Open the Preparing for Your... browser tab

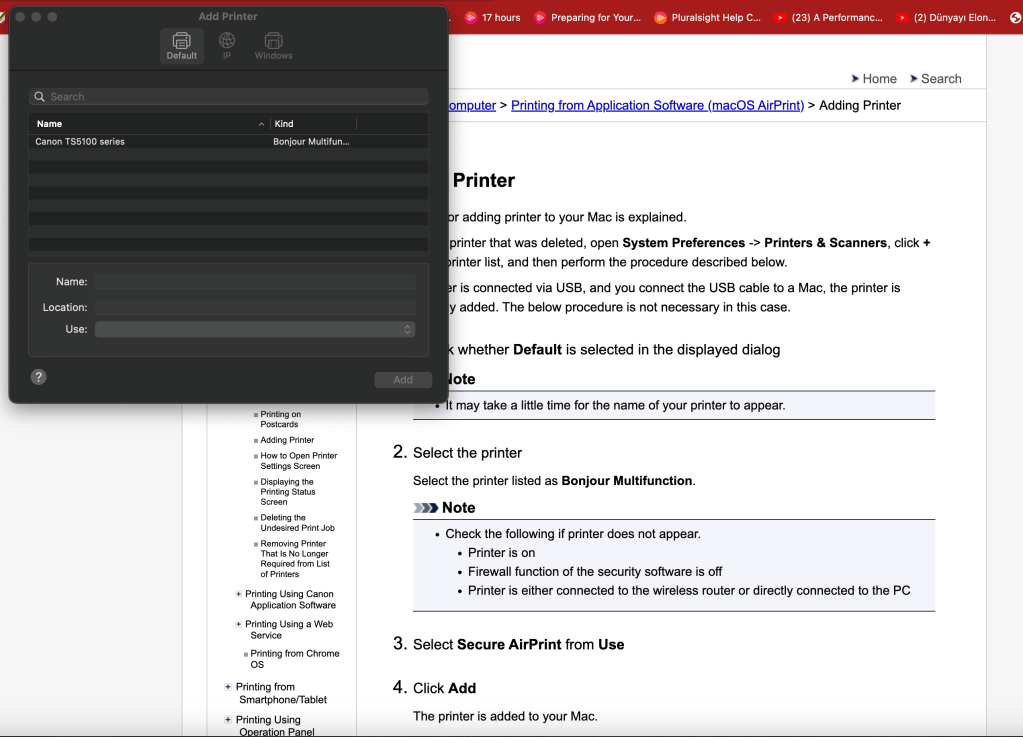click(587, 18)
